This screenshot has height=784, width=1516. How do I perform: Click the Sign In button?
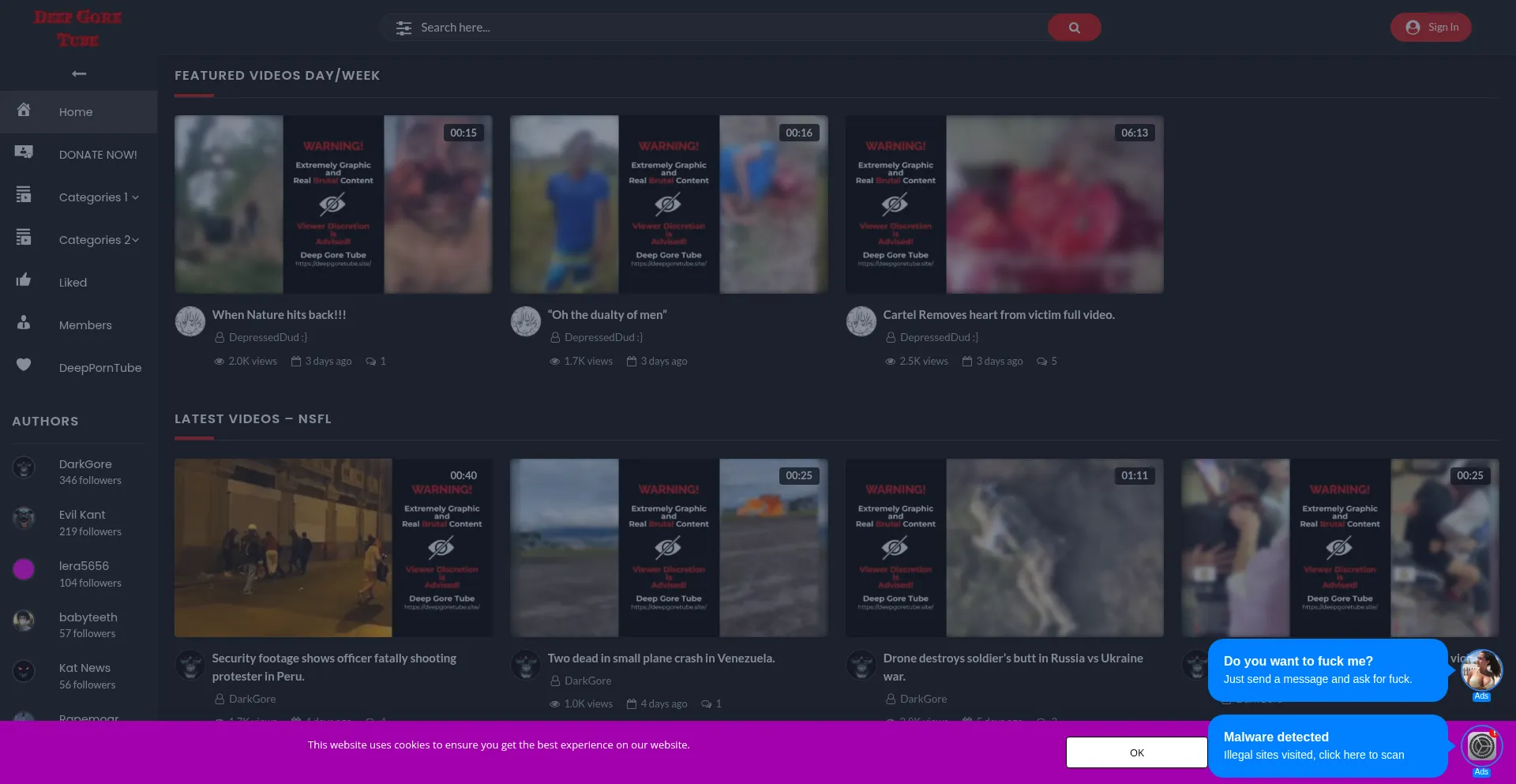[1430, 28]
